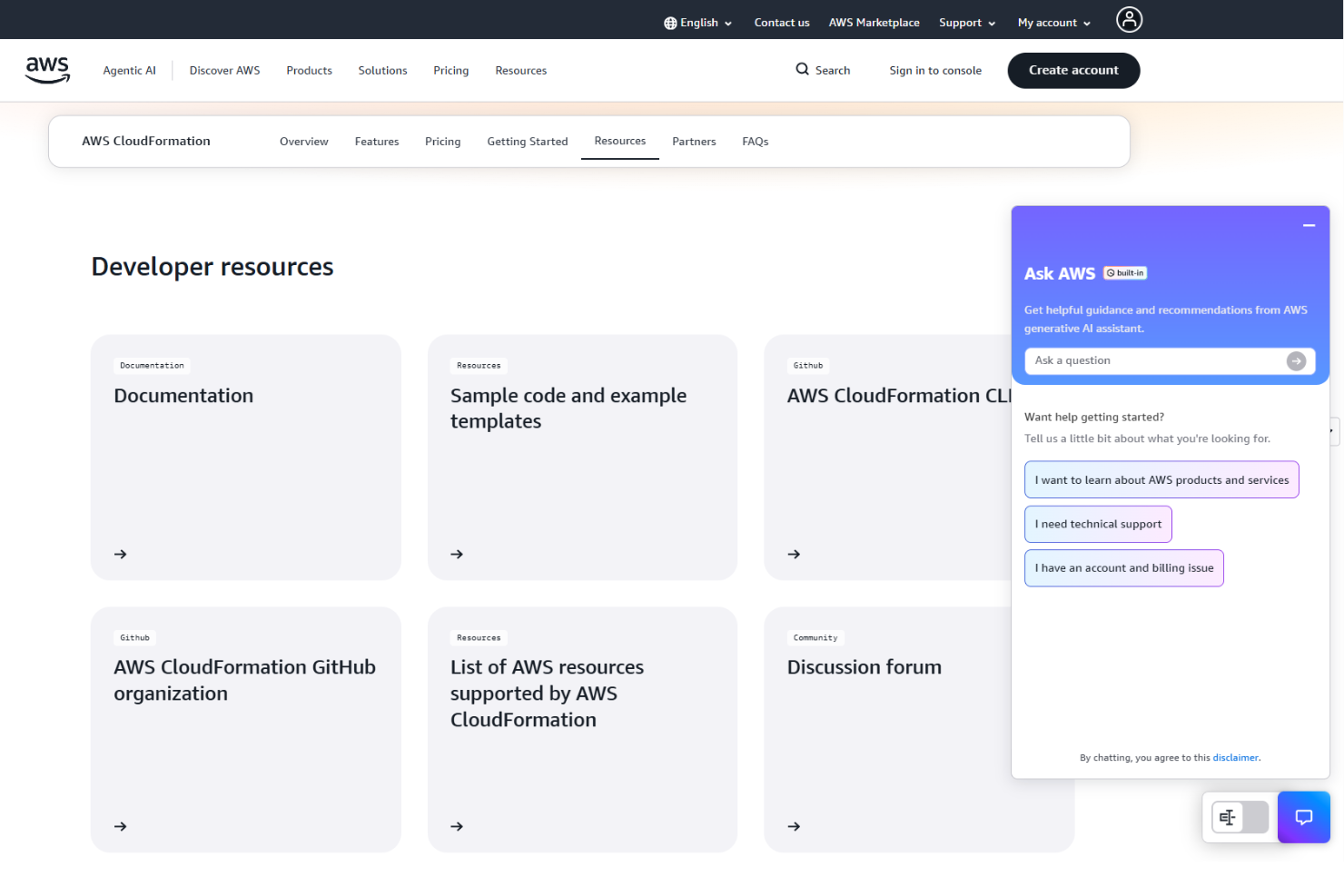The image size is (1344, 896).
Task: Open Discussion forum card title
Action: point(865,667)
